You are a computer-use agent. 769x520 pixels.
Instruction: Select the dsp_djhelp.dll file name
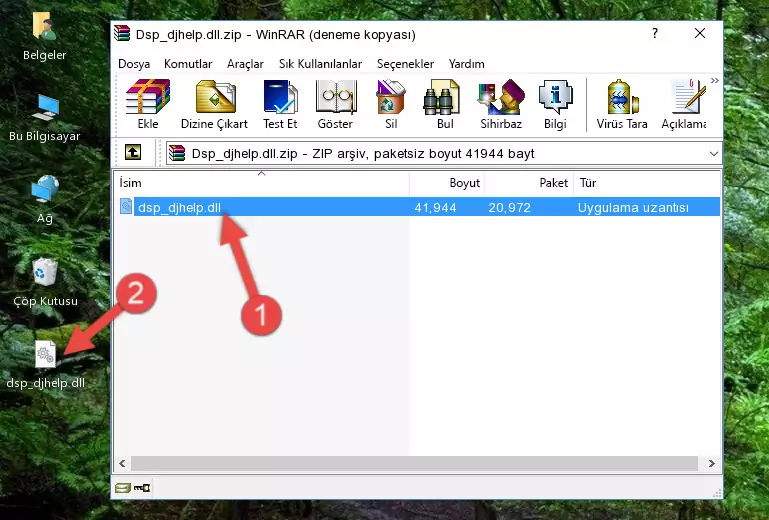click(x=179, y=208)
